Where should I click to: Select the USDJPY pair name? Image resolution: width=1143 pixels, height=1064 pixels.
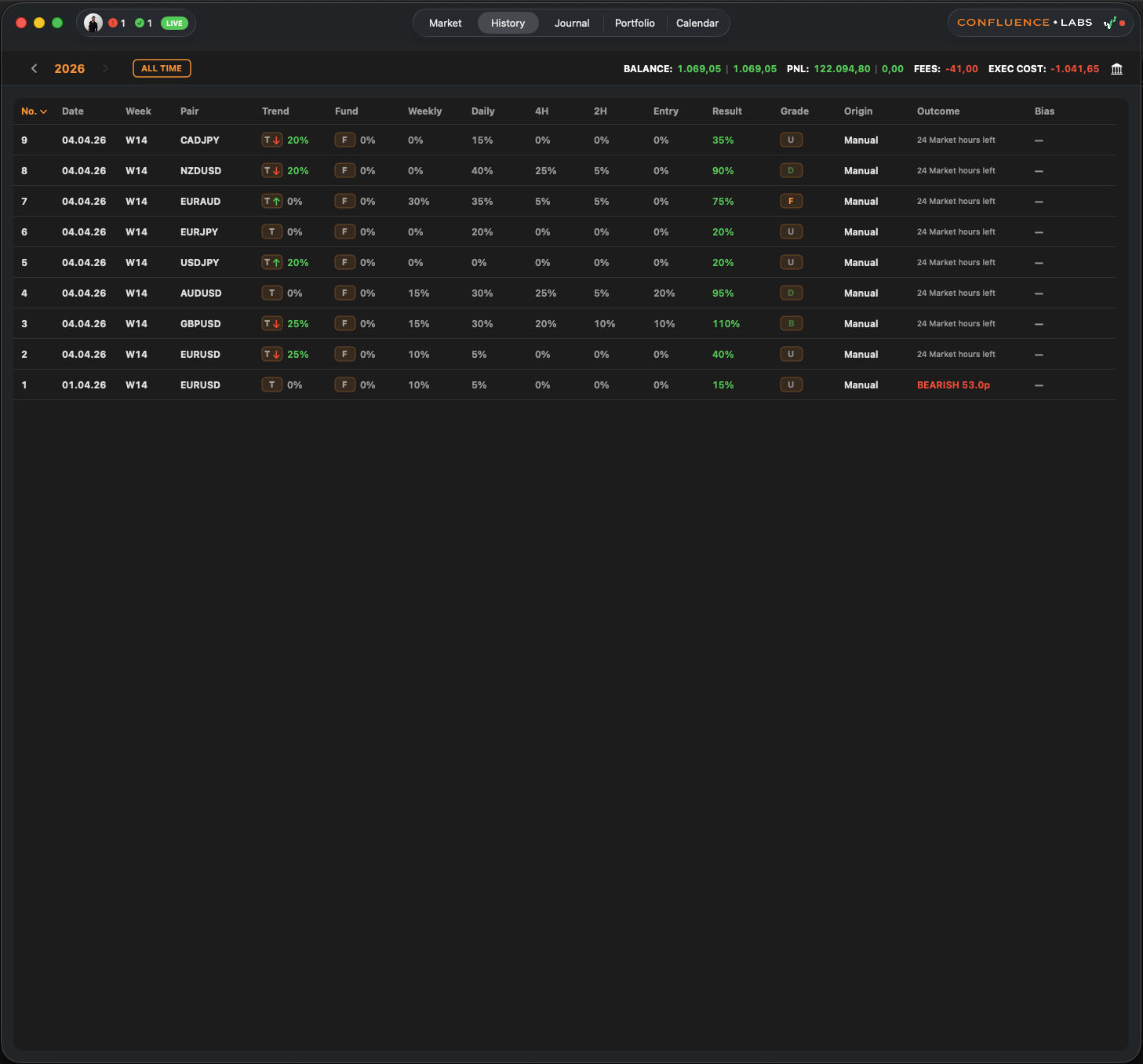(200, 263)
